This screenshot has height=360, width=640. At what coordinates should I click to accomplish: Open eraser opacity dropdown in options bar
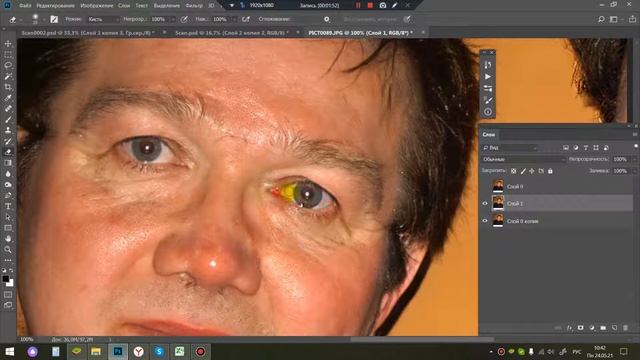[x=174, y=19]
